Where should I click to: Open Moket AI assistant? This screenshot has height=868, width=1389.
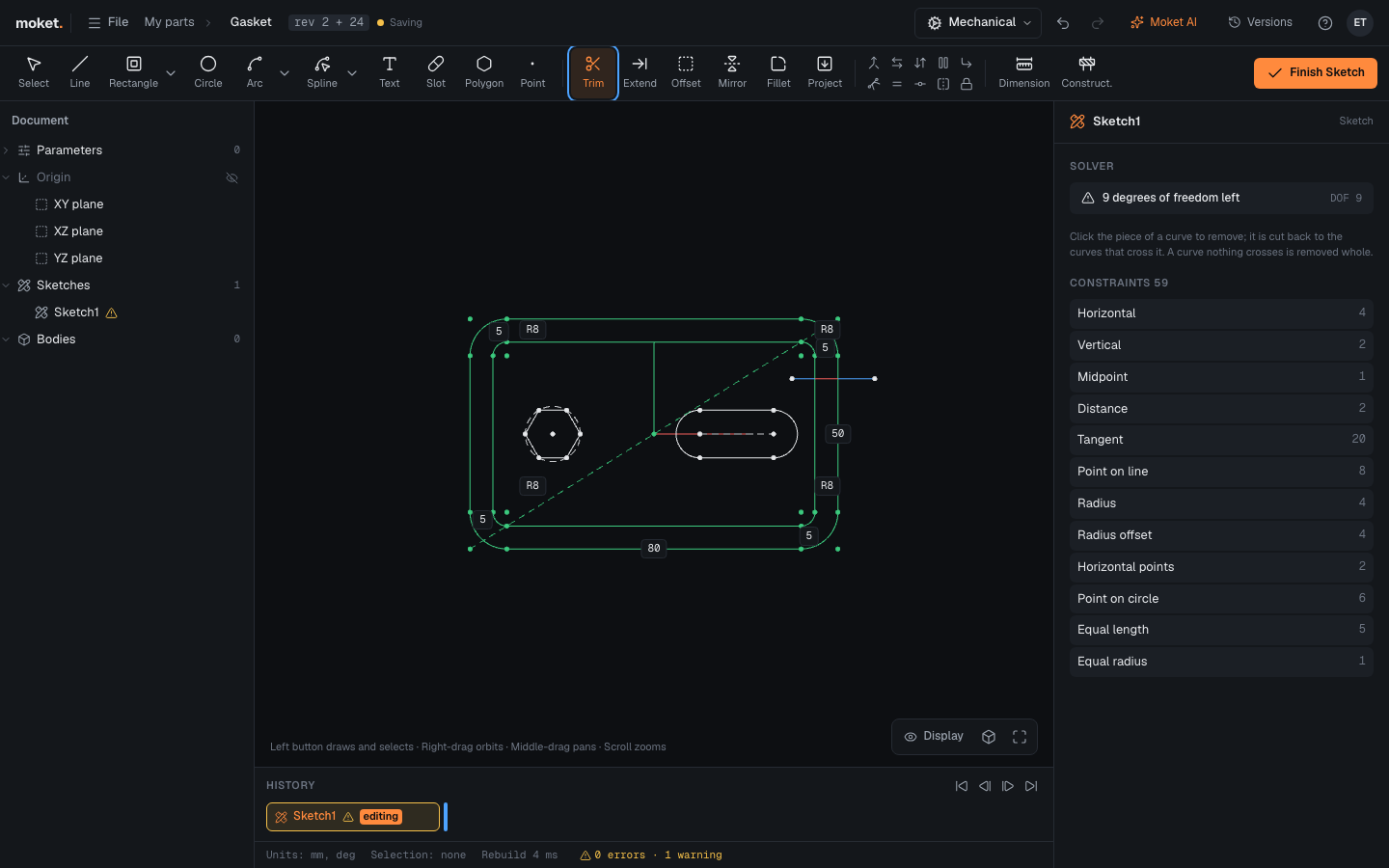(1163, 22)
